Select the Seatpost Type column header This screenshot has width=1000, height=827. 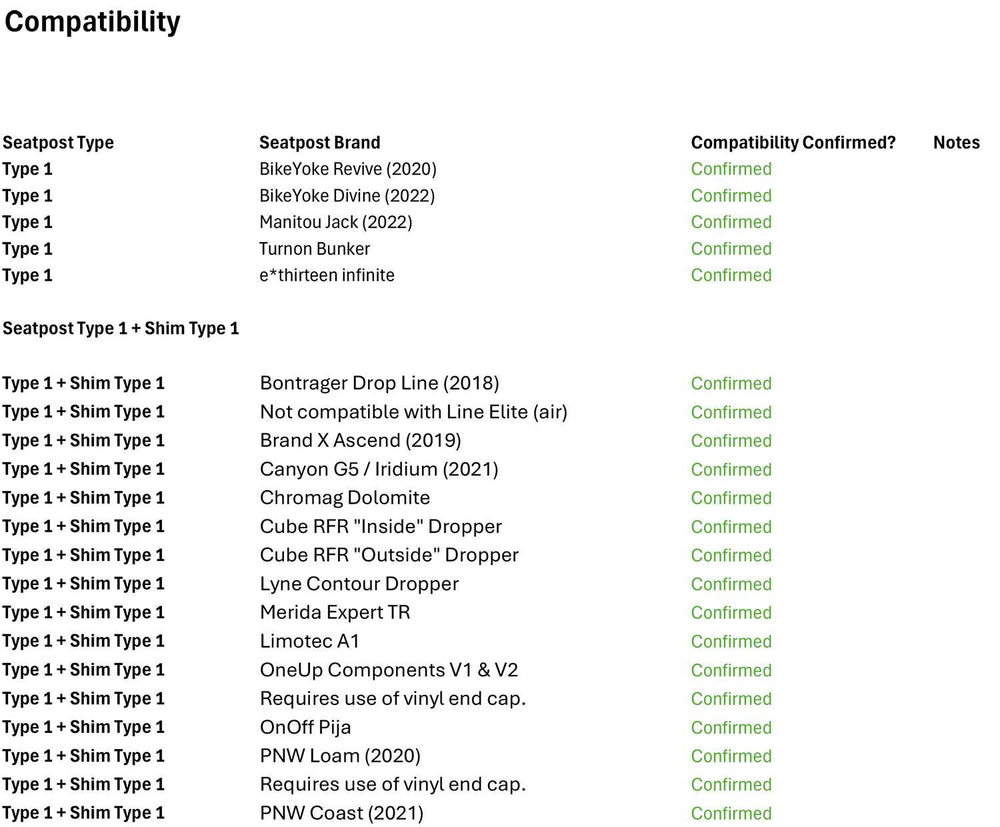coord(58,142)
